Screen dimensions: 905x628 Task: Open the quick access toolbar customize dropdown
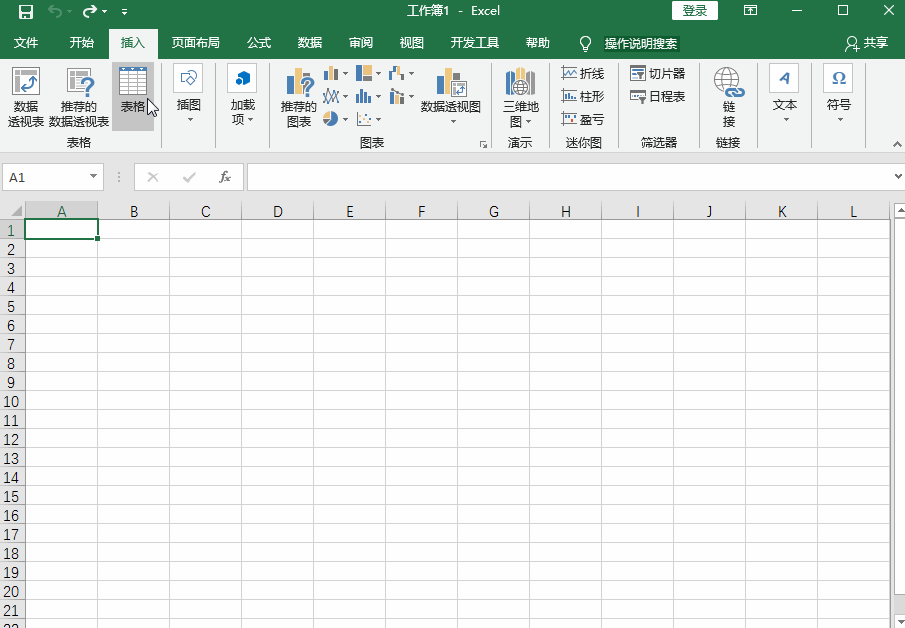pos(125,12)
